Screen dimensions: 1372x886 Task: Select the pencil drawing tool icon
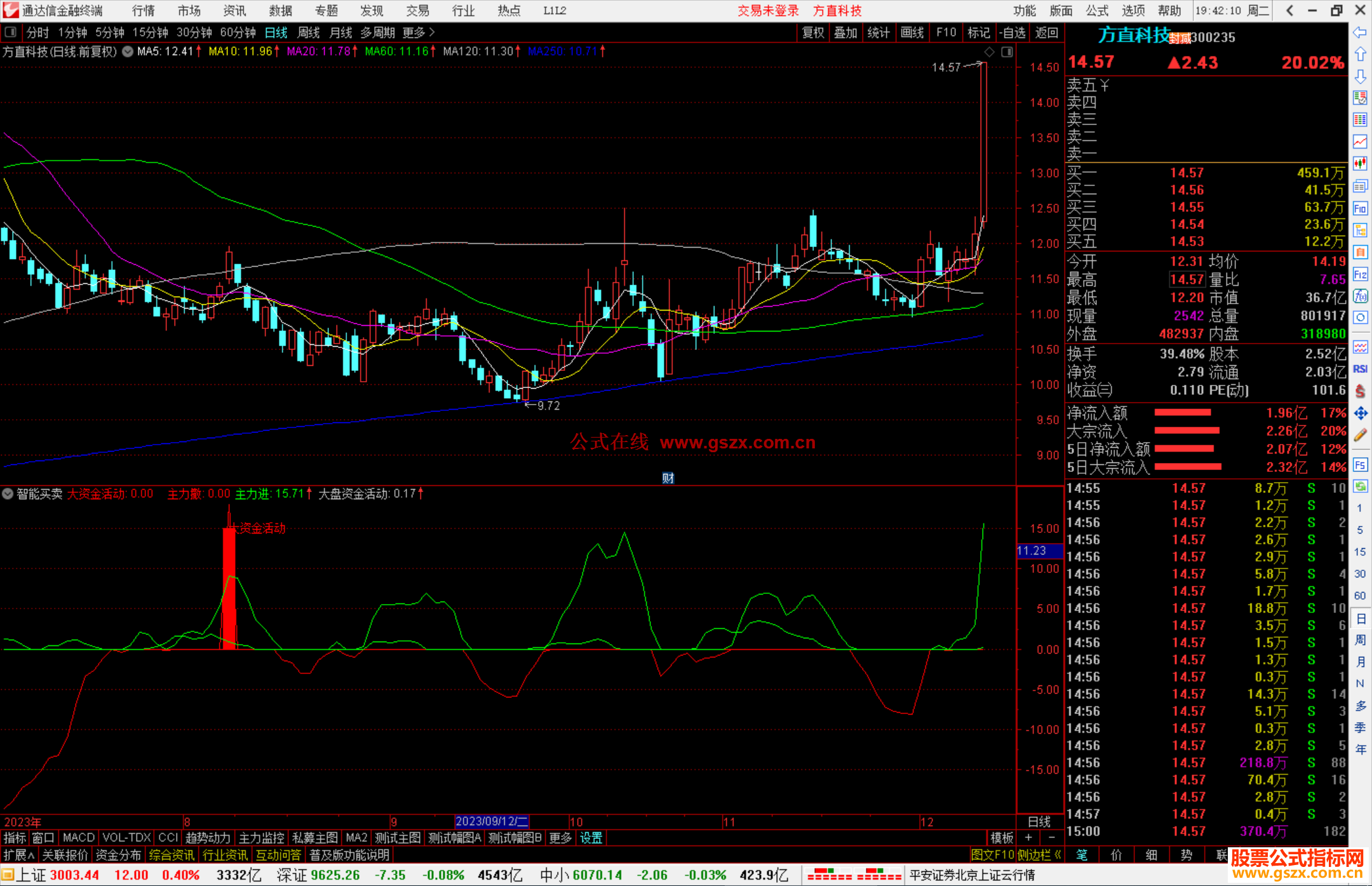(1360, 436)
